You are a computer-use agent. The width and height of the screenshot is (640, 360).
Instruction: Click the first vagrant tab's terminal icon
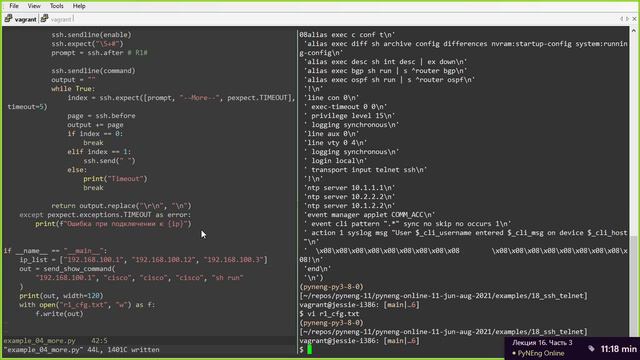click(8, 18)
